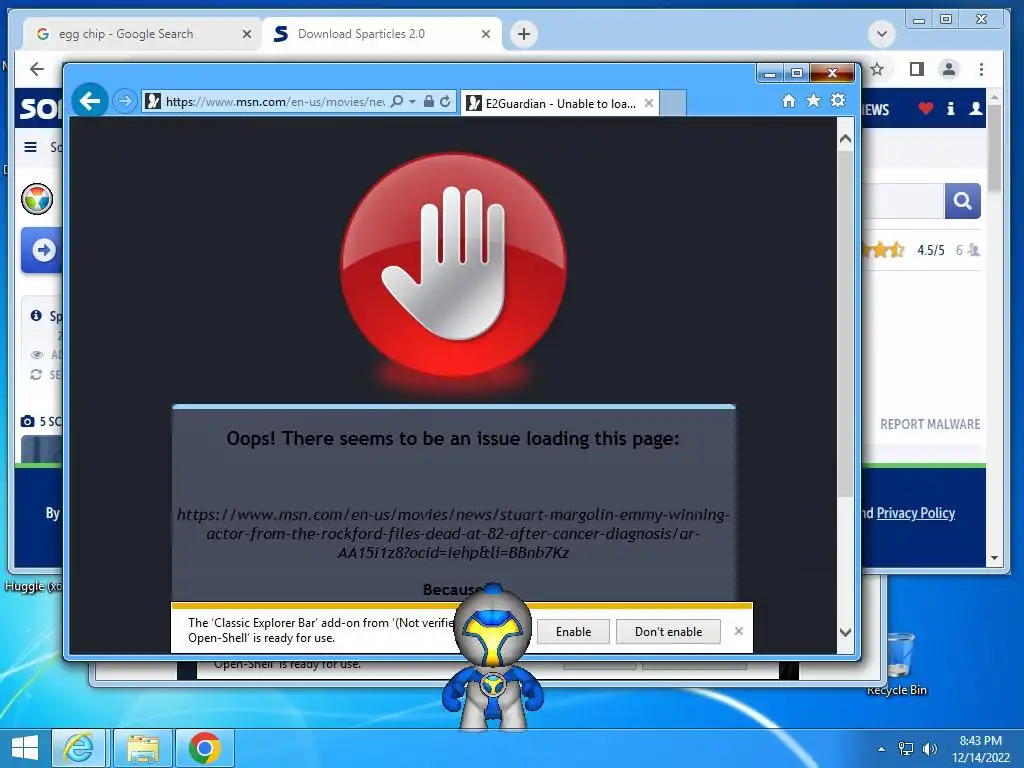Expand Chrome tab search dropdown
This screenshot has height=768, width=1024.
click(882, 34)
